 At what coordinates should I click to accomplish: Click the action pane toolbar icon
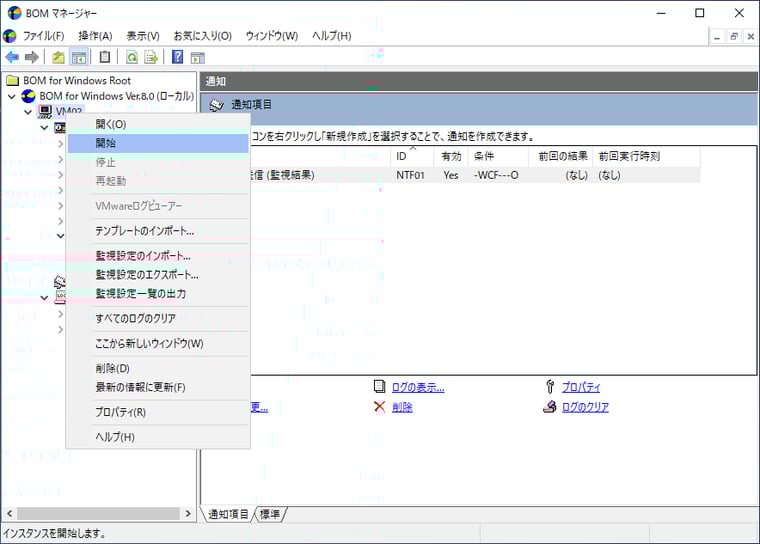[197, 58]
